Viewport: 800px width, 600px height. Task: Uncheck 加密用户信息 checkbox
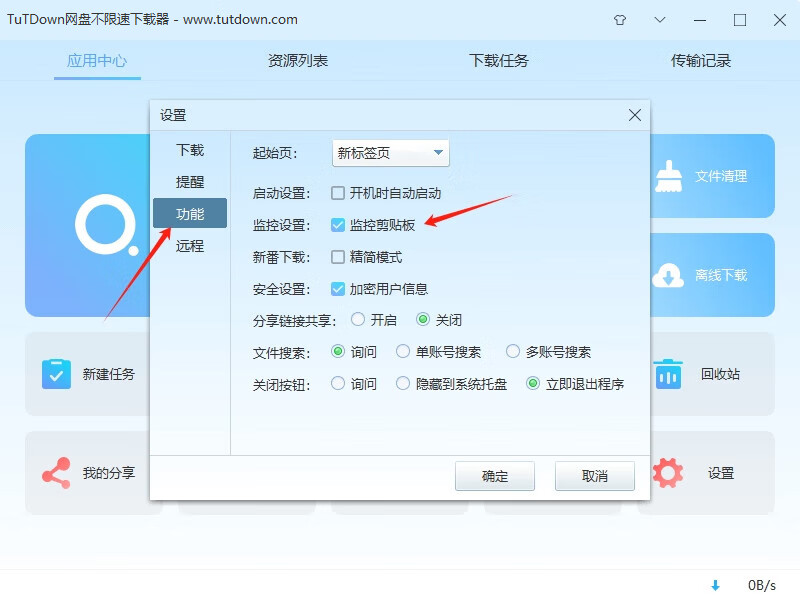click(338, 289)
